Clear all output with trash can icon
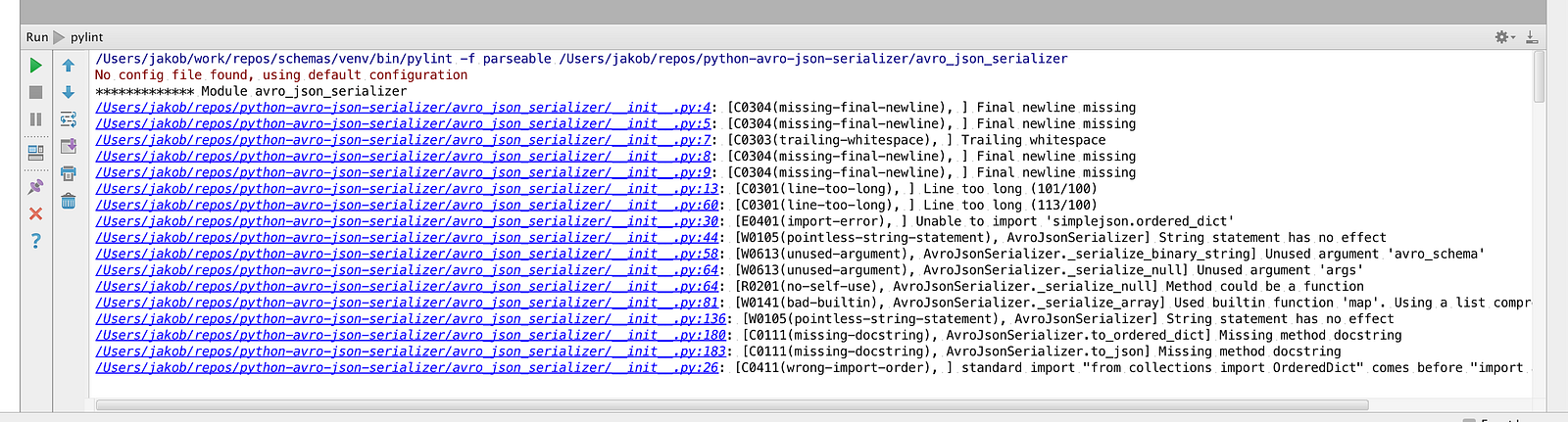This screenshot has width=1568, height=422. tap(69, 201)
